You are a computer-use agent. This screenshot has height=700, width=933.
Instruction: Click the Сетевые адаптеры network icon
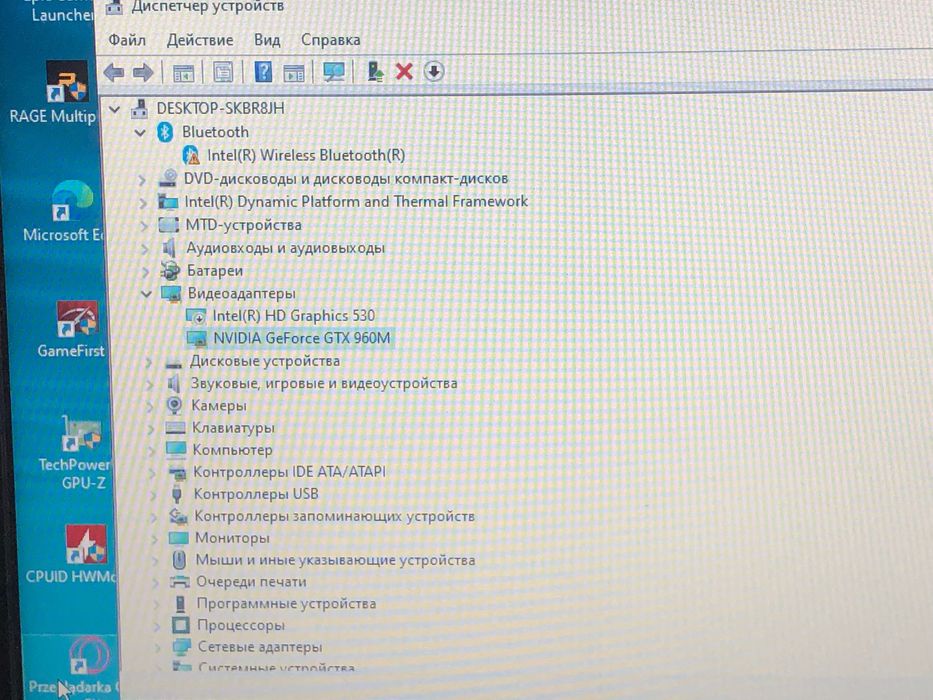(181, 647)
